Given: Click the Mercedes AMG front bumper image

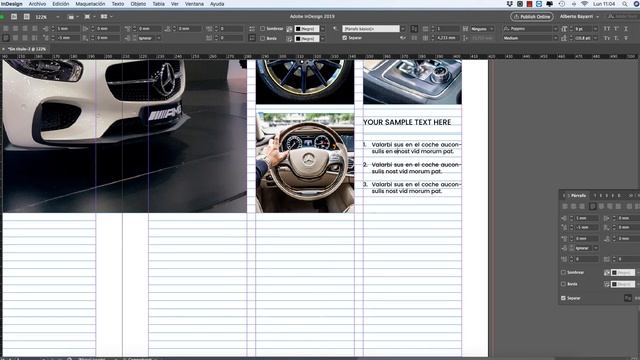Looking at the screenshot, I should click(x=124, y=136).
